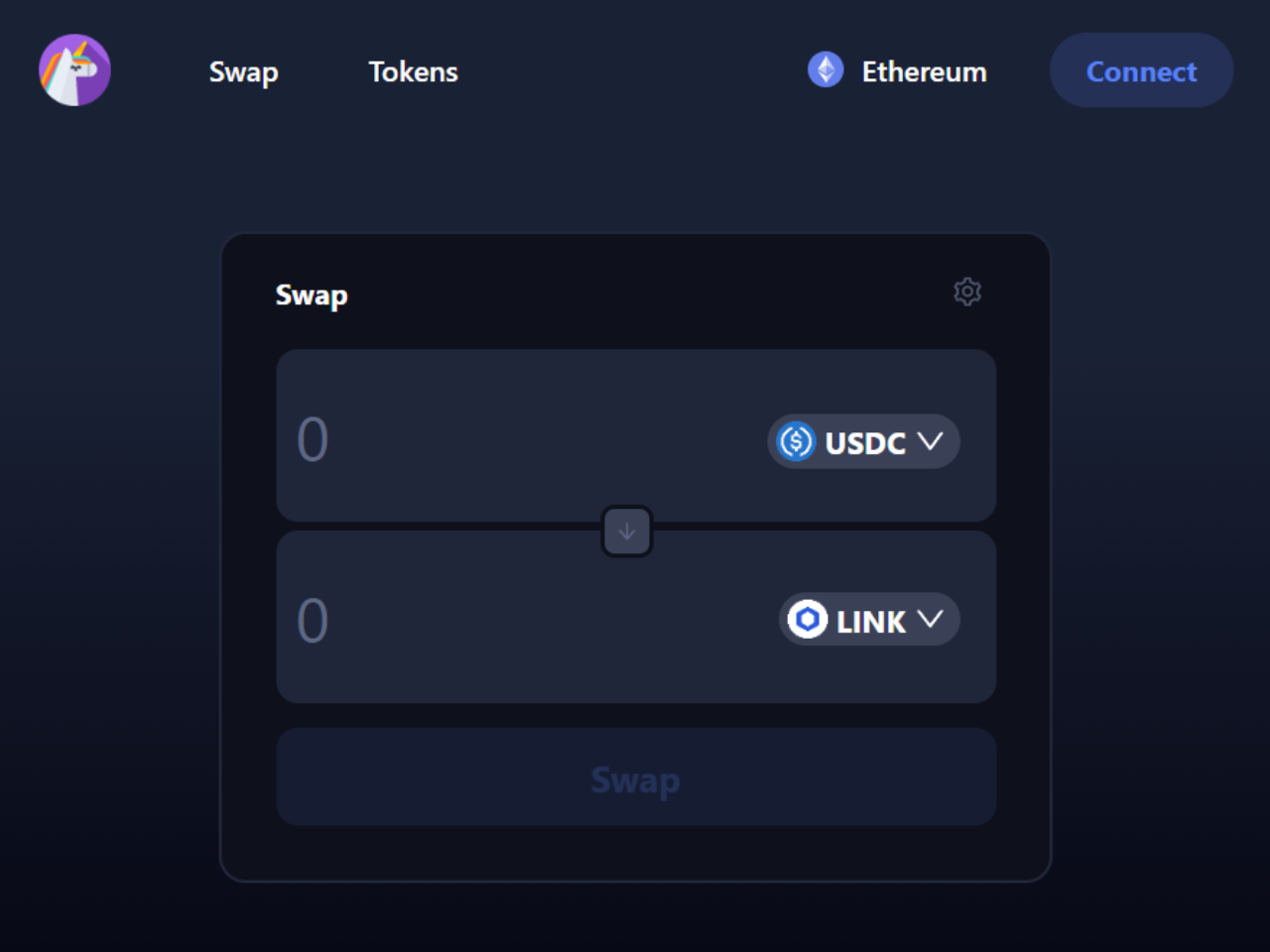Click the Swap heading inside the card
Viewport: 1270px width, 952px height.
click(x=312, y=296)
